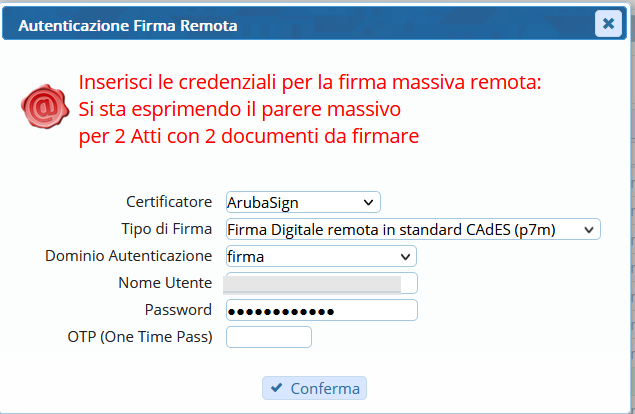Click the red 'Inserisci le credenziali' heading line
Viewport: 635px width, 414px height.
click(x=309, y=82)
